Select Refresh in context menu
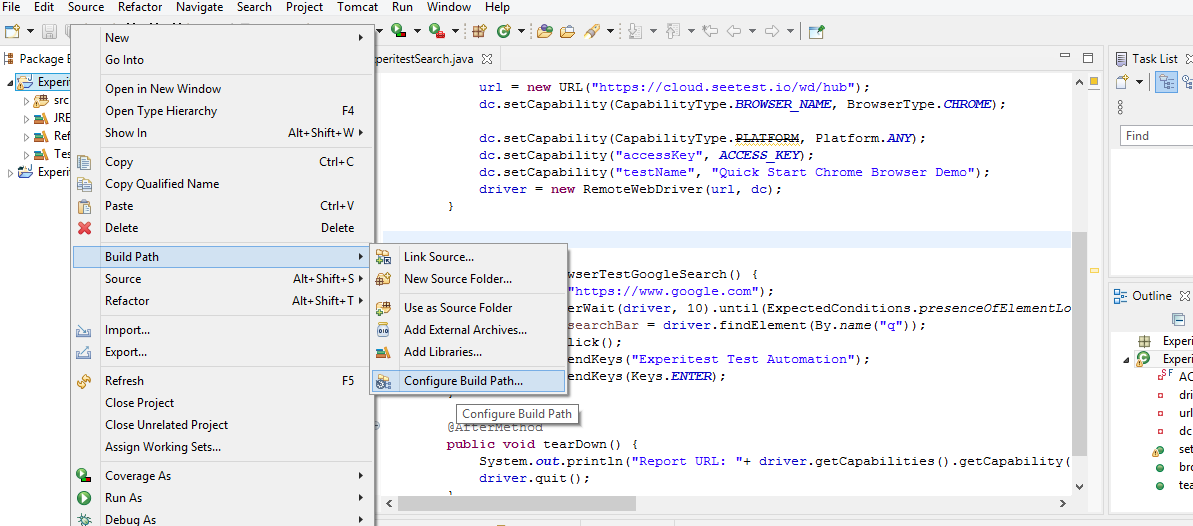1193x526 pixels. (222, 381)
